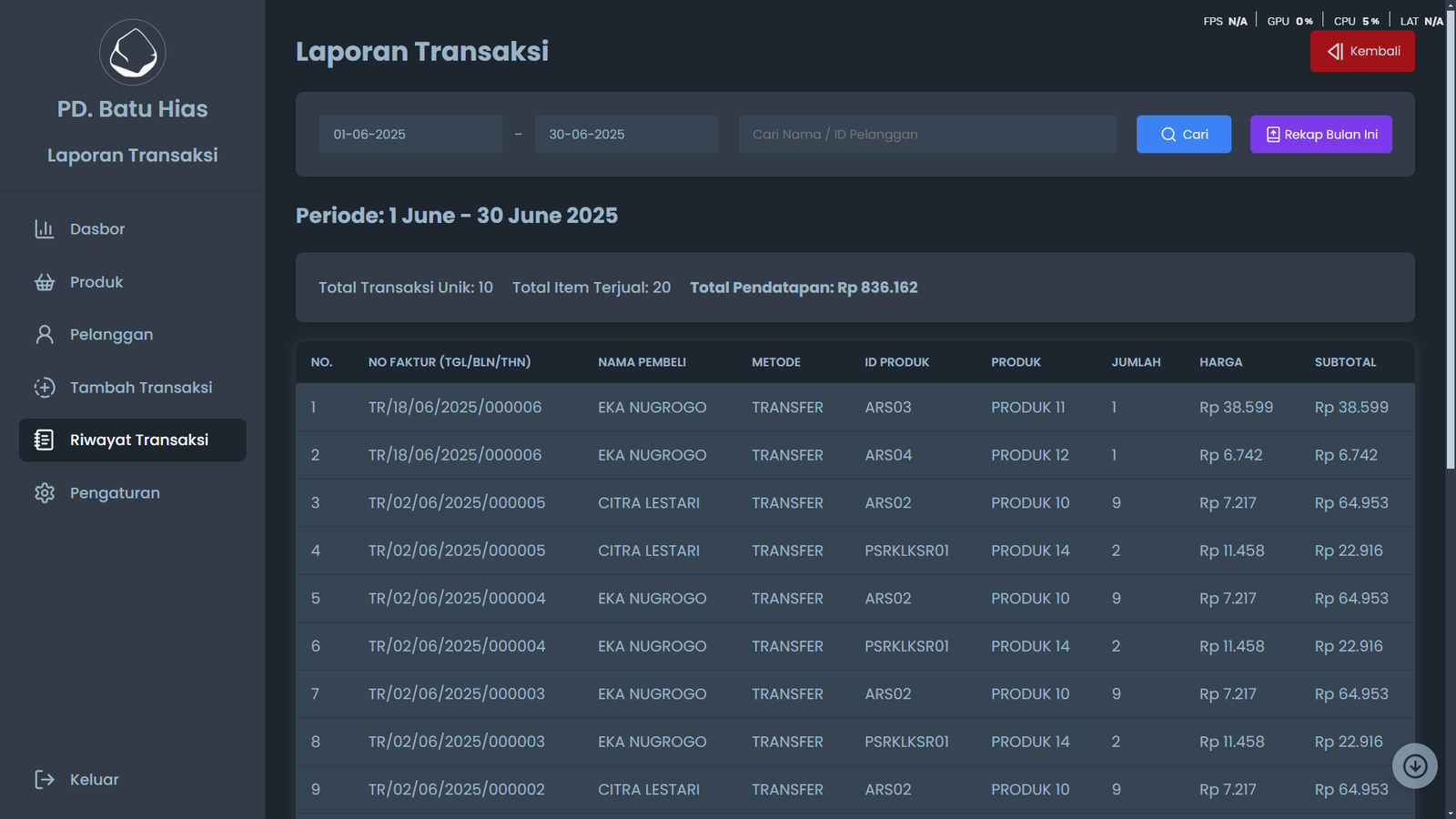Go to the Tambah Transaksi page
Image resolution: width=1456 pixels, height=819 pixels.
(141, 388)
